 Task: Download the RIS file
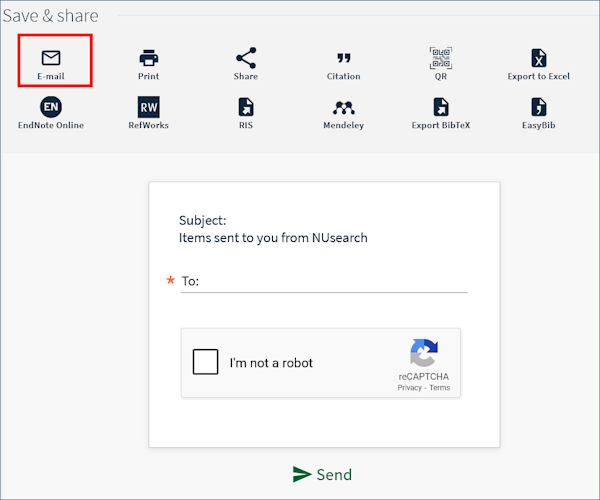click(245, 107)
